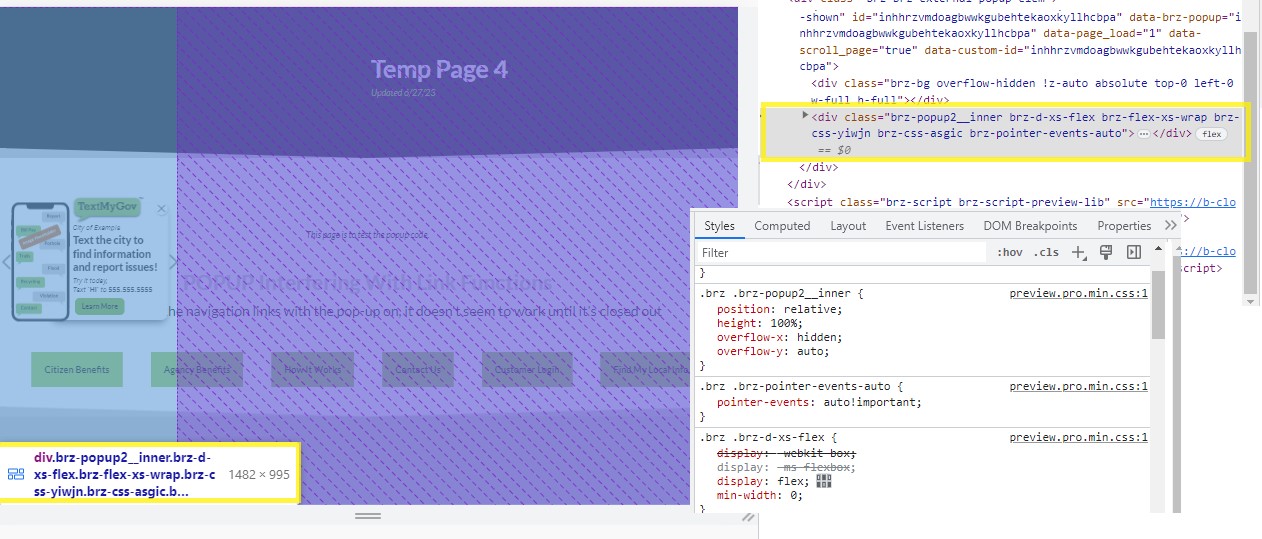Open the Properties tab

(1124, 226)
